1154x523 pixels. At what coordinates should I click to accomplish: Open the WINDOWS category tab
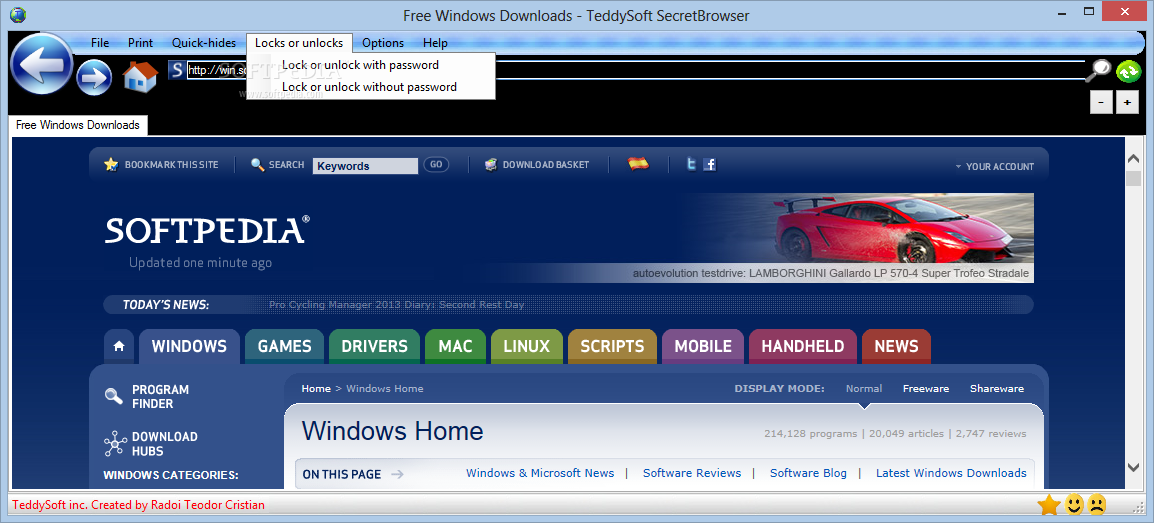click(189, 346)
